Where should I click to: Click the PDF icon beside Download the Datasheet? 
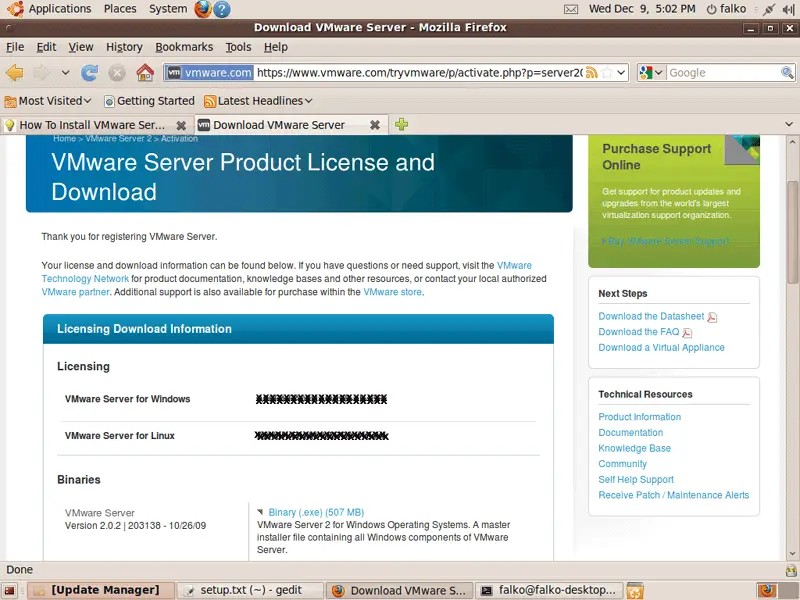[x=712, y=317]
